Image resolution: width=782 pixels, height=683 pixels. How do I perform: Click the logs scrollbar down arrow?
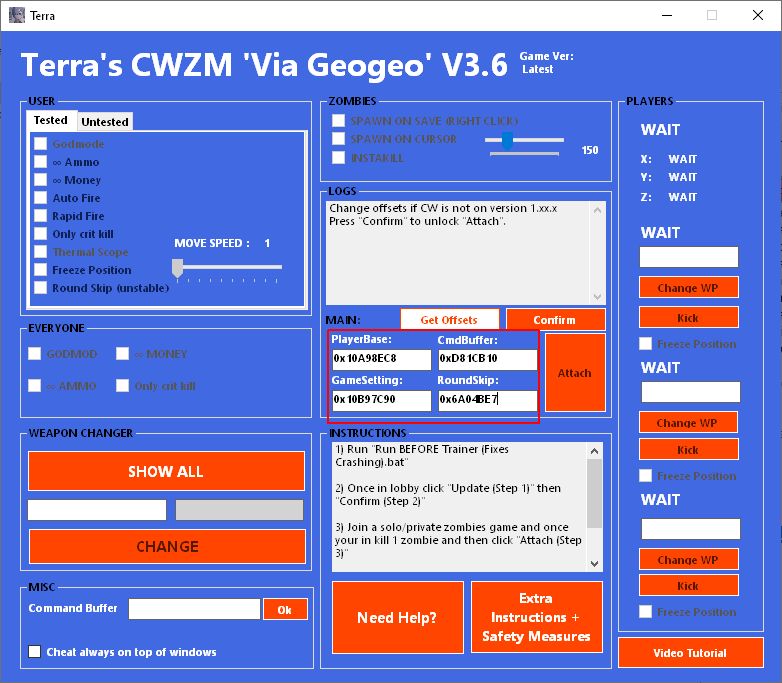click(x=597, y=296)
